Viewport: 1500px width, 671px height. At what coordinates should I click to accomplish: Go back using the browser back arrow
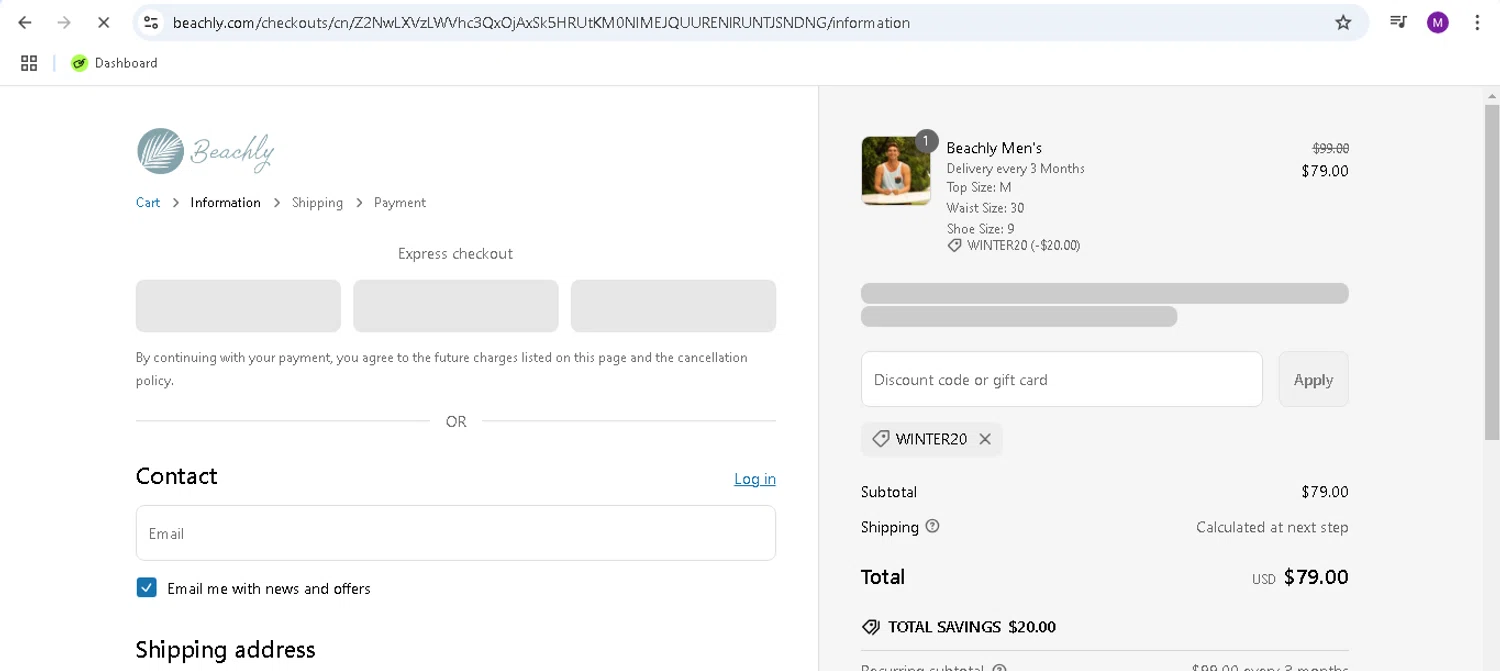coord(25,22)
